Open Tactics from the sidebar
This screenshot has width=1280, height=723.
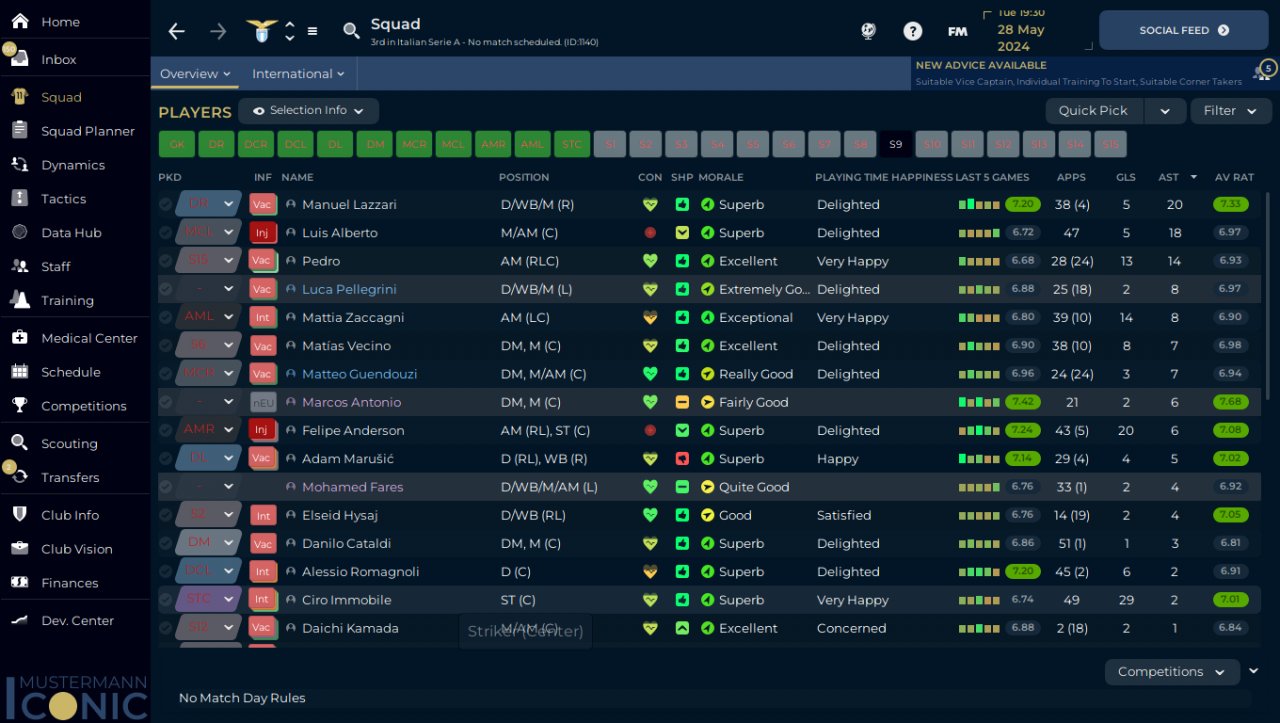pos(63,199)
